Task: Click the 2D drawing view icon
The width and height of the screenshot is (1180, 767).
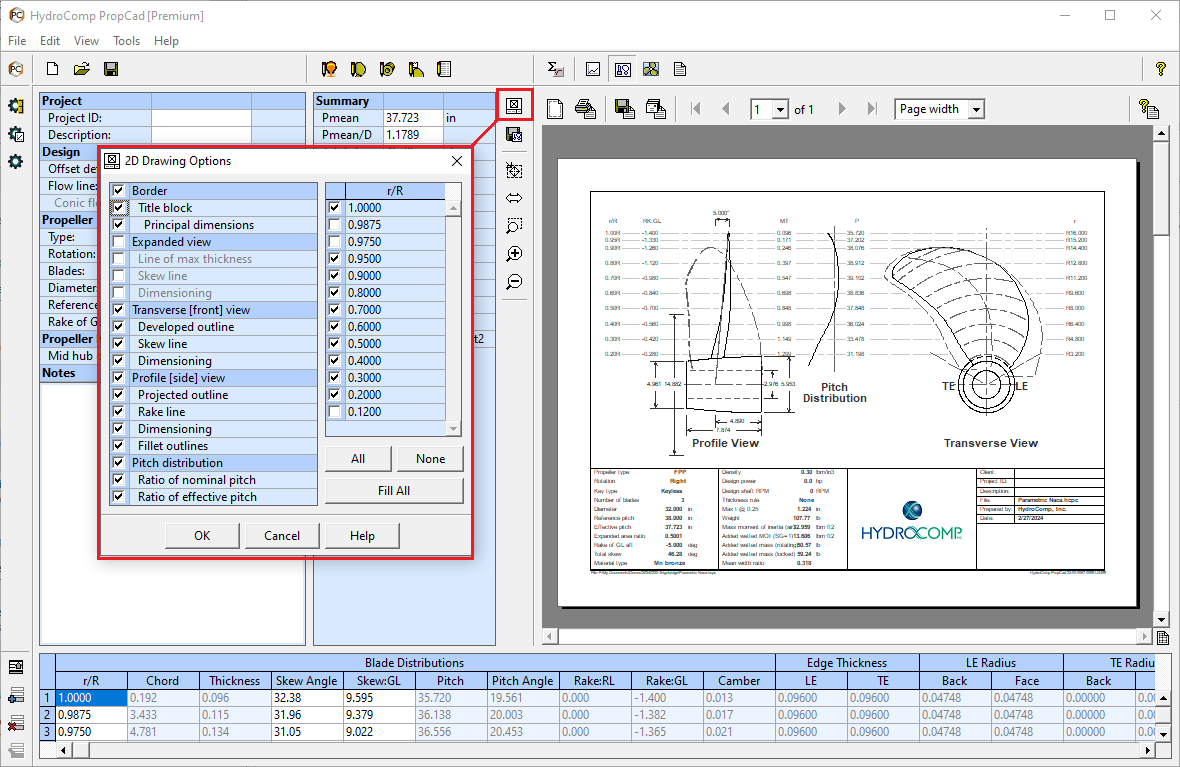Action: point(622,69)
